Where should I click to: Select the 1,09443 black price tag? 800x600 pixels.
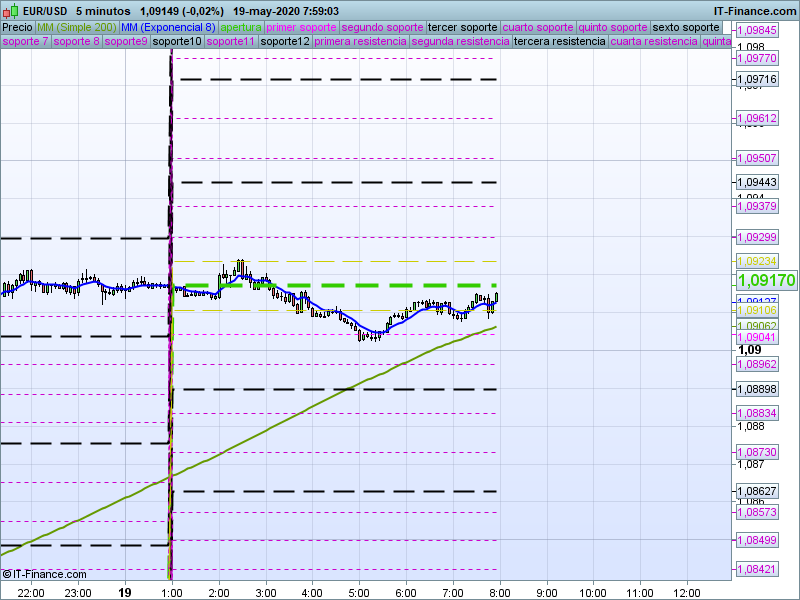tap(757, 182)
